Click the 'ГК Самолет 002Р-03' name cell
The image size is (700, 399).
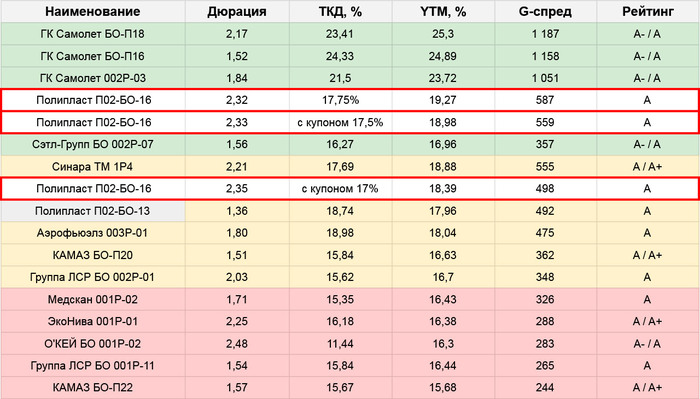click(93, 78)
